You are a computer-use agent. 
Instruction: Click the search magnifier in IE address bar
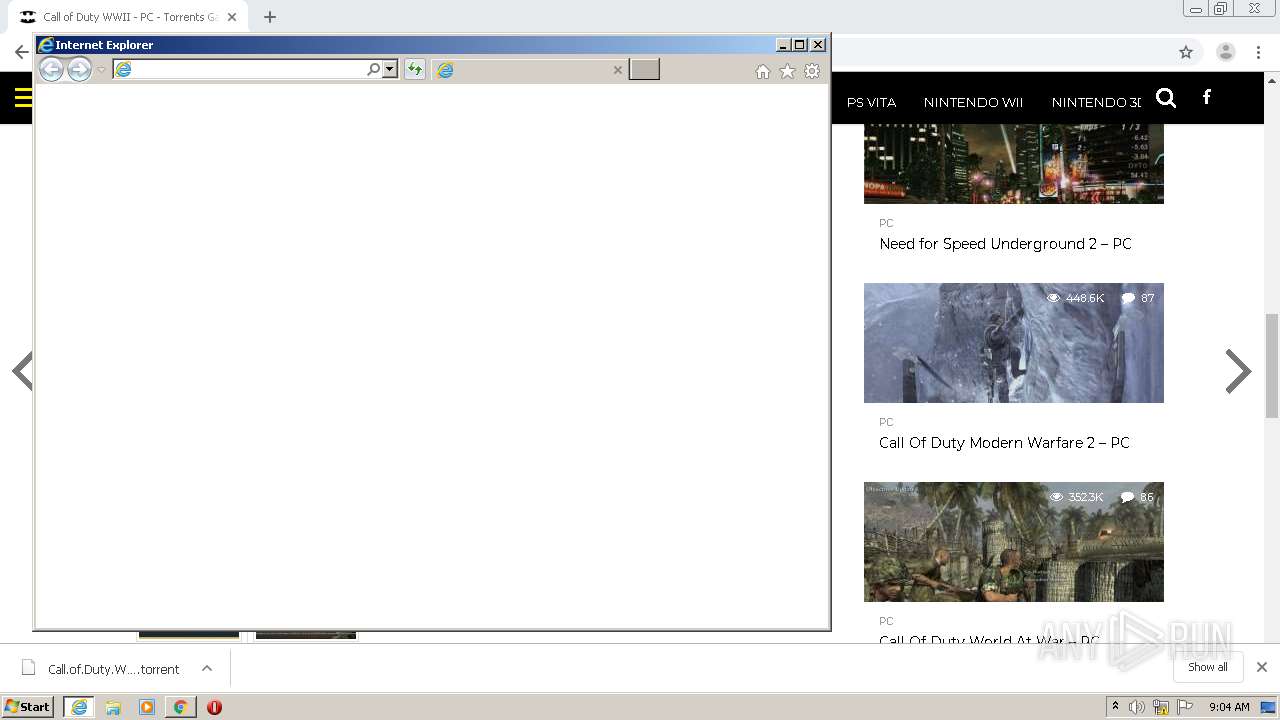pos(374,69)
